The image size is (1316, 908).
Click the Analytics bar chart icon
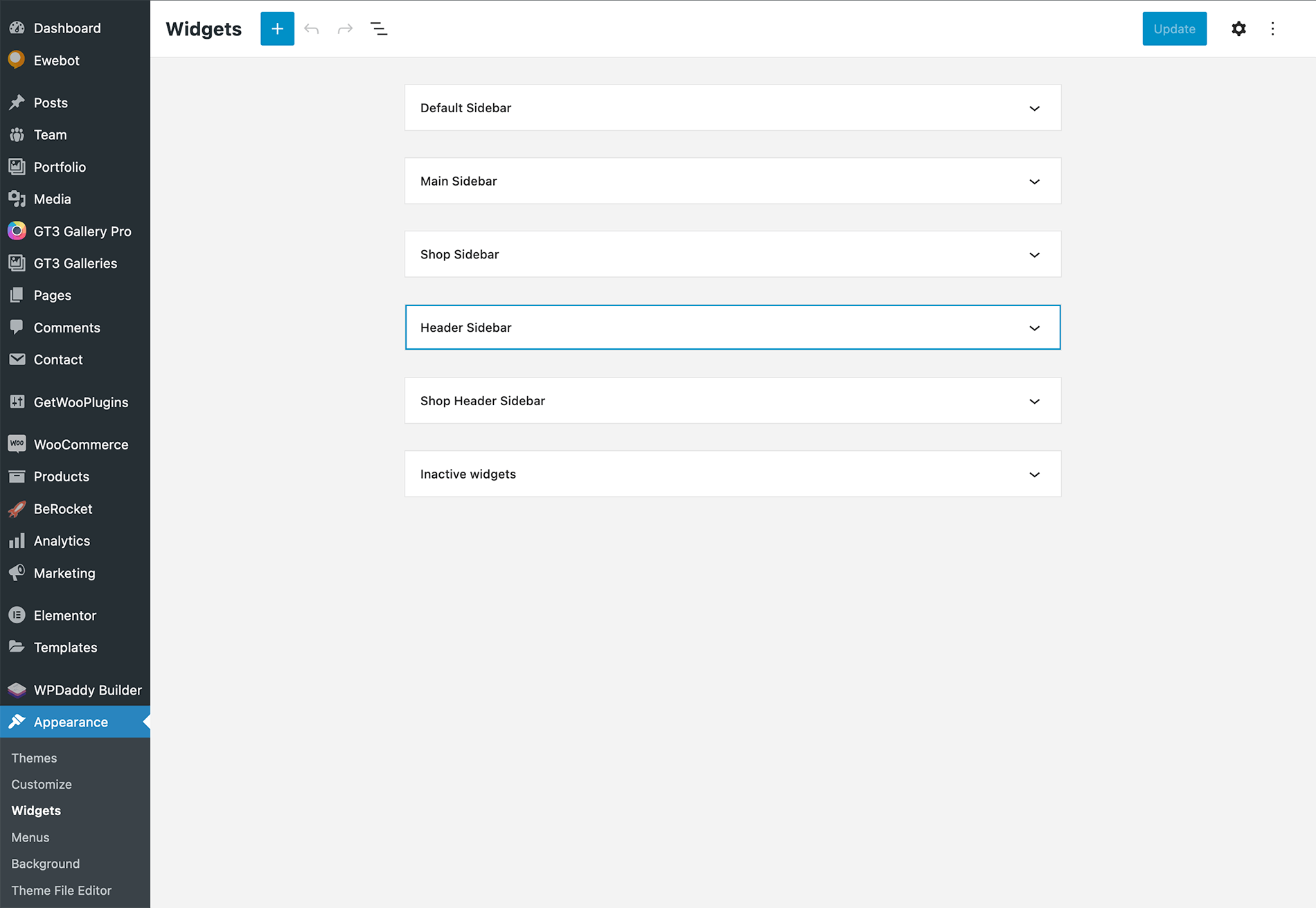point(17,540)
